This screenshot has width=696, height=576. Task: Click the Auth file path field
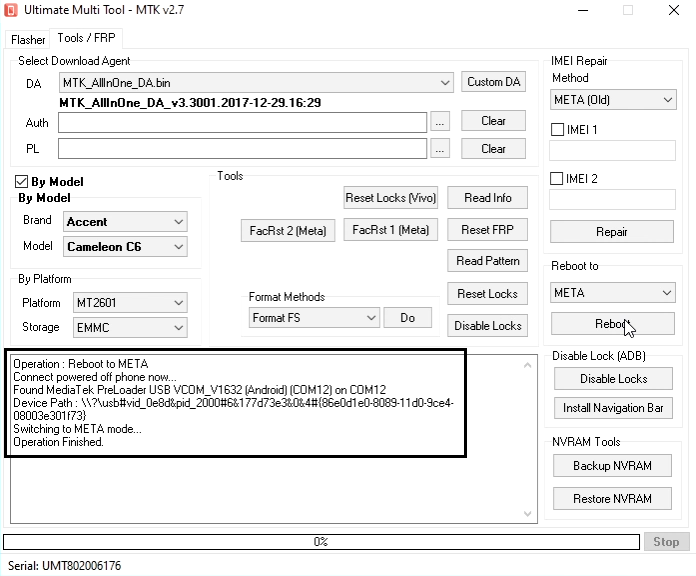[x=242, y=122]
